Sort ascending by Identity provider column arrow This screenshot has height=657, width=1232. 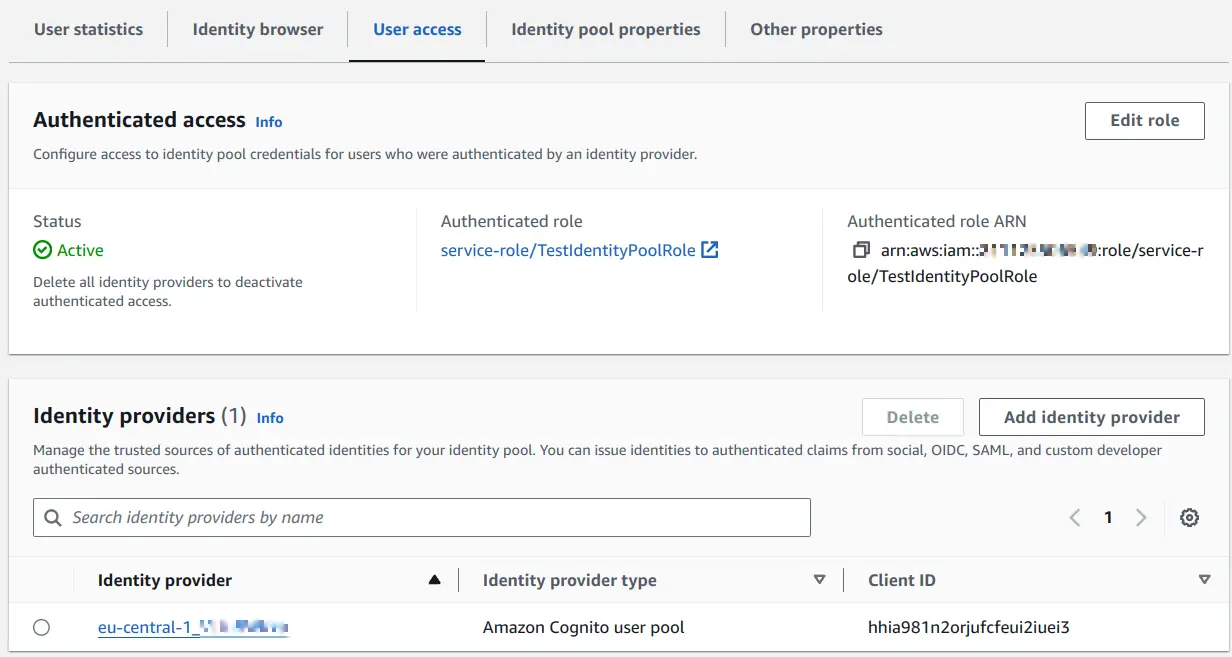point(434,580)
